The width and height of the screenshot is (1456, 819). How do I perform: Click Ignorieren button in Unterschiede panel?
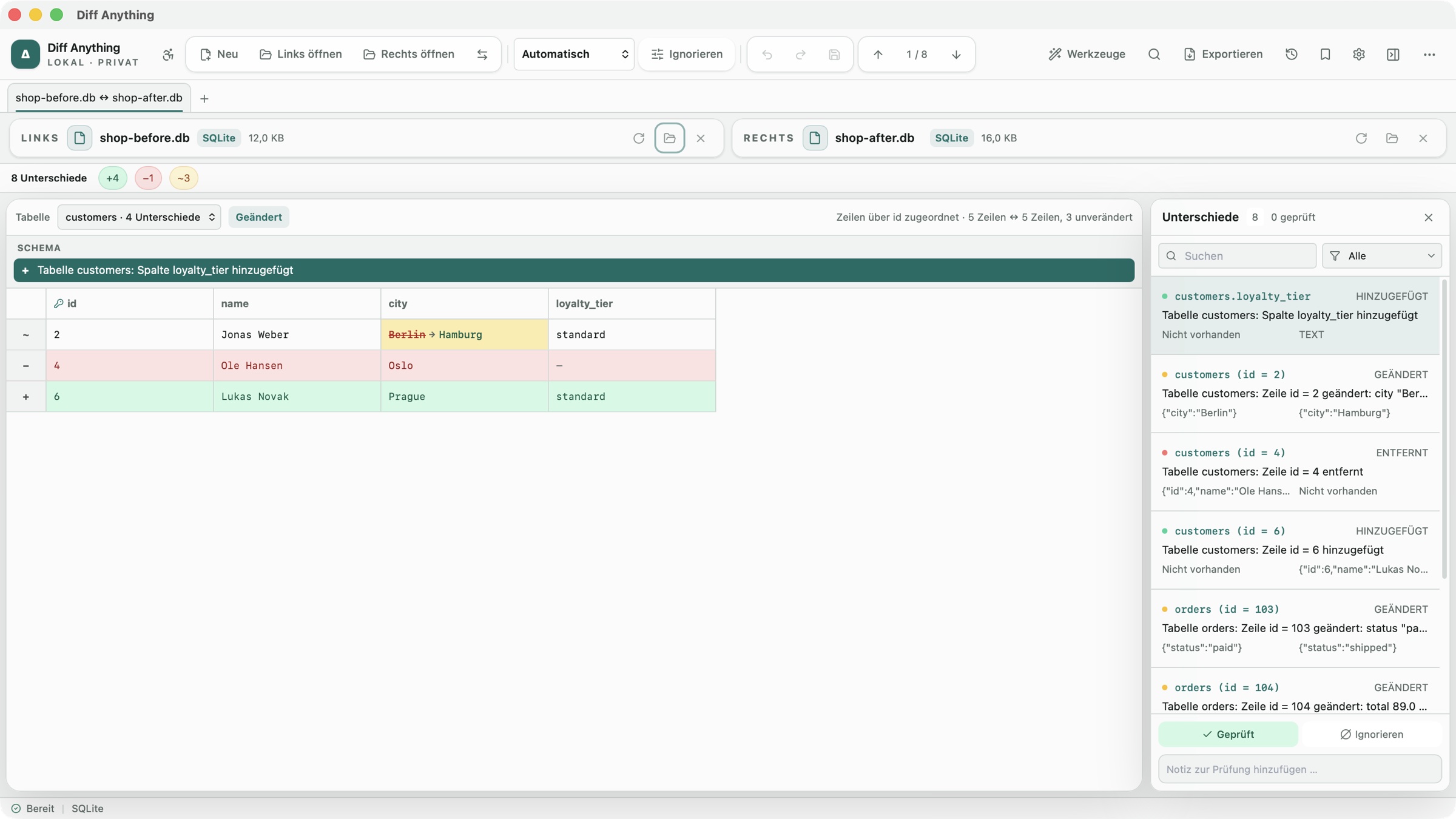1372,734
